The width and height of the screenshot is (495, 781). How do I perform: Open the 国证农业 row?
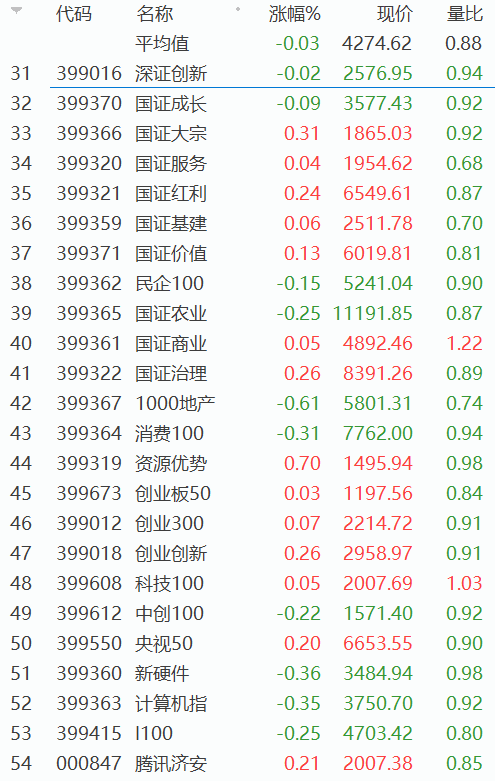[248, 313]
